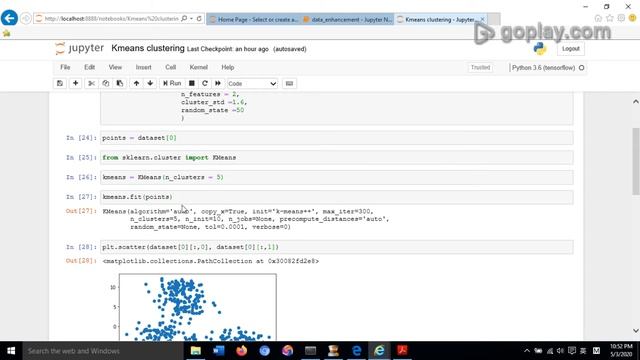
Task: Open the Windows Start menu
Action: pyautogui.click(x=11, y=351)
